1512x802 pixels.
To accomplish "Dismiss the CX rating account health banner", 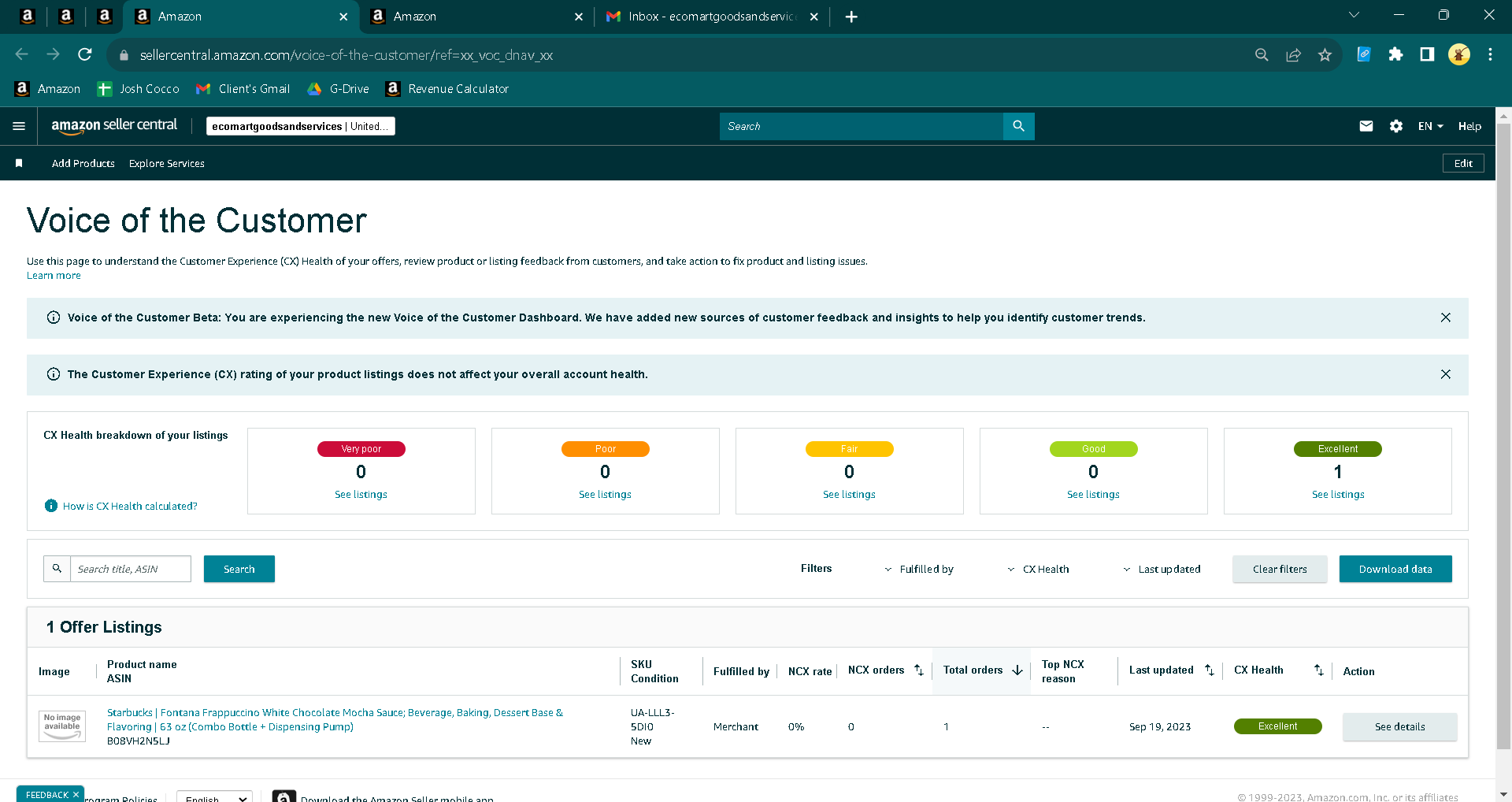I will pyautogui.click(x=1446, y=374).
